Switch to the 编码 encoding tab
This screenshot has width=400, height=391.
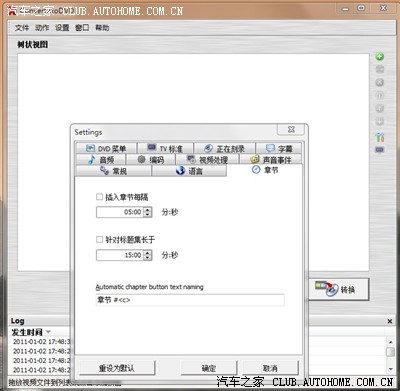point(151,160)
